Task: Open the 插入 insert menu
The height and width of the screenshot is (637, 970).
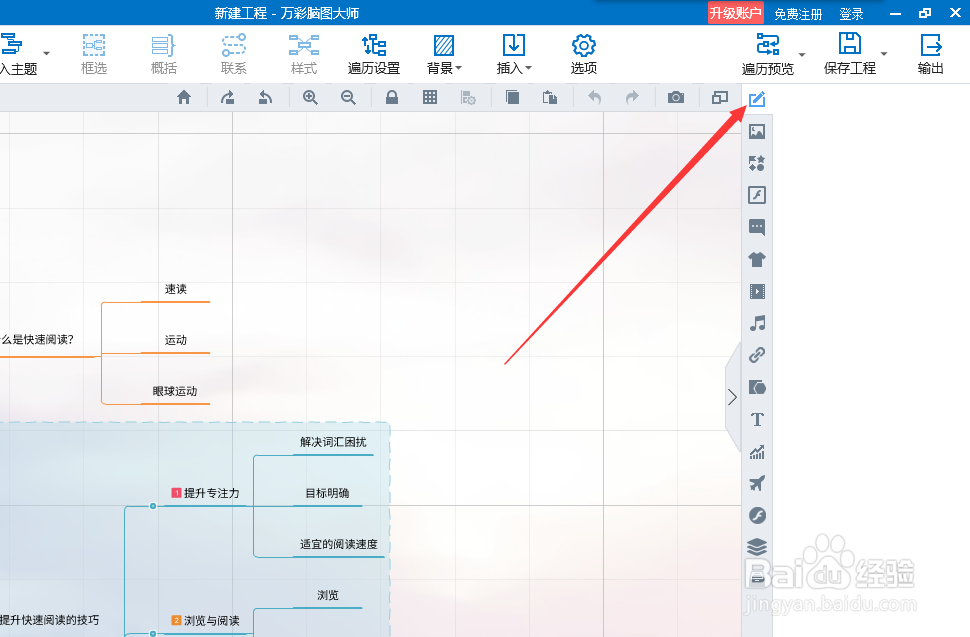Action: click(514, 54)
